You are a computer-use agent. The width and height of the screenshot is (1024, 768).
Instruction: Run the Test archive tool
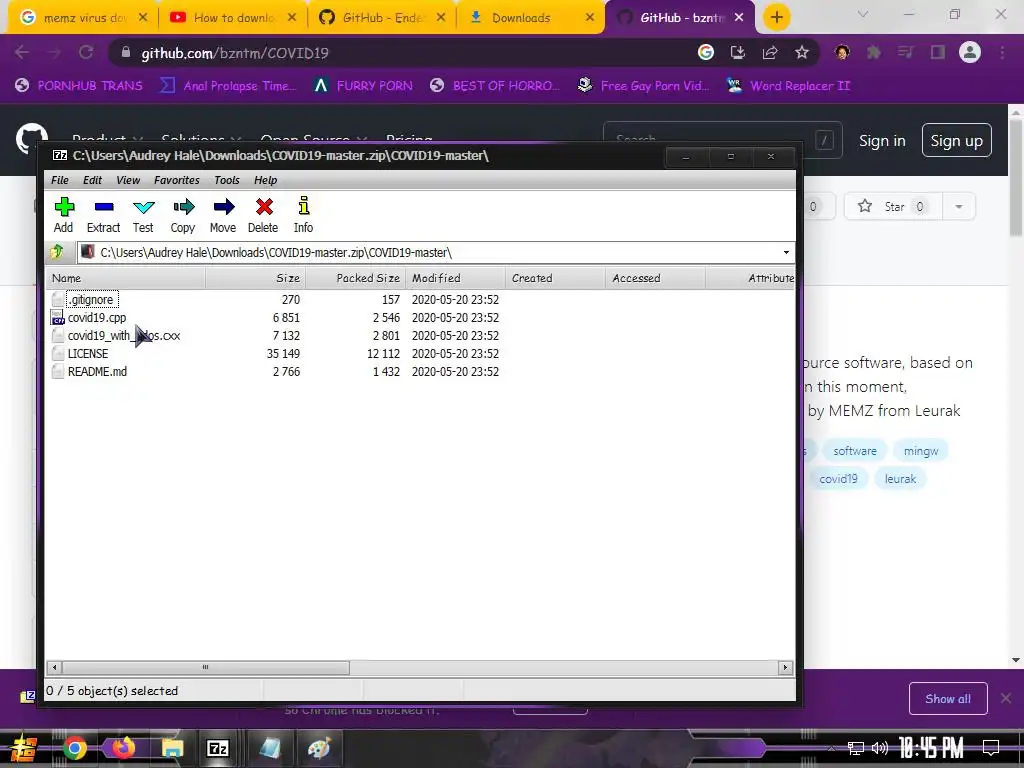143,215
